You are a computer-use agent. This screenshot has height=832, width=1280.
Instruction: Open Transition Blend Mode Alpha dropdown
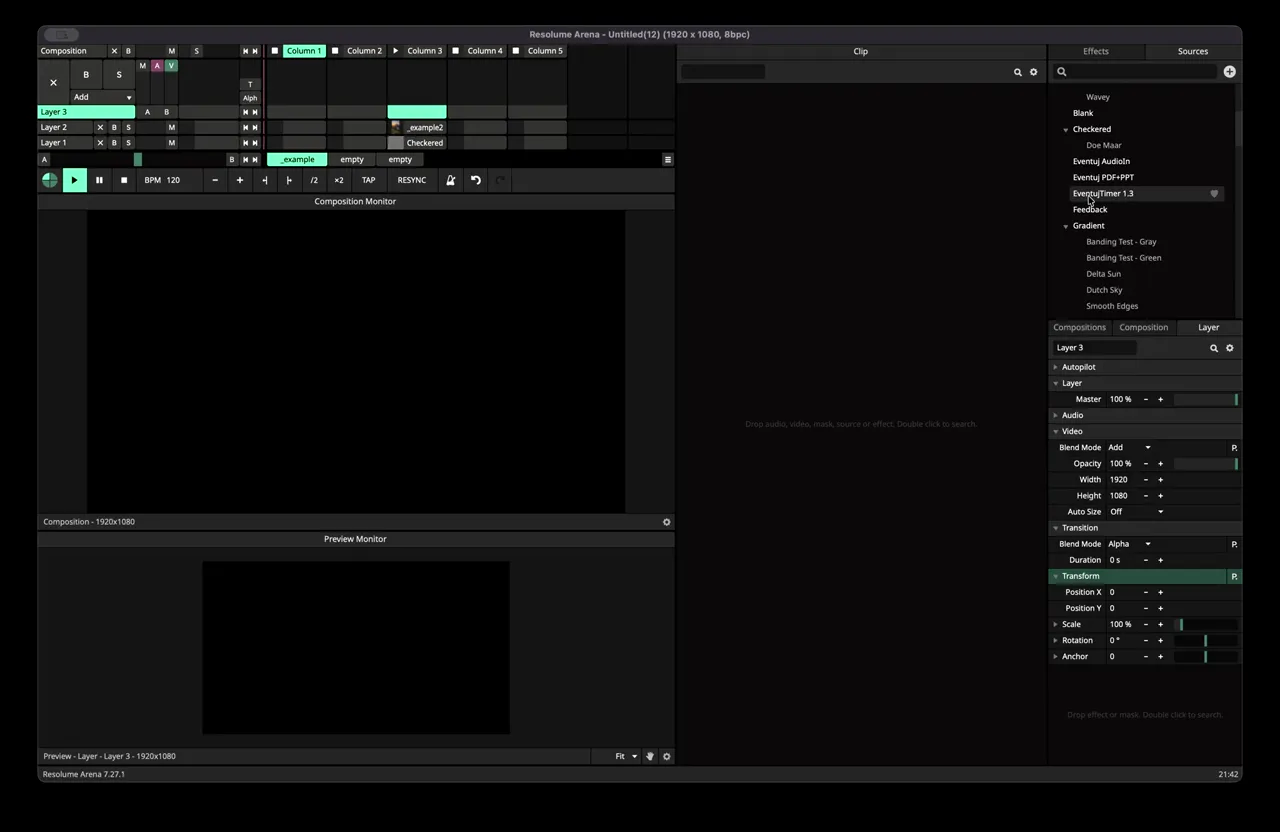pos(1130,544)
